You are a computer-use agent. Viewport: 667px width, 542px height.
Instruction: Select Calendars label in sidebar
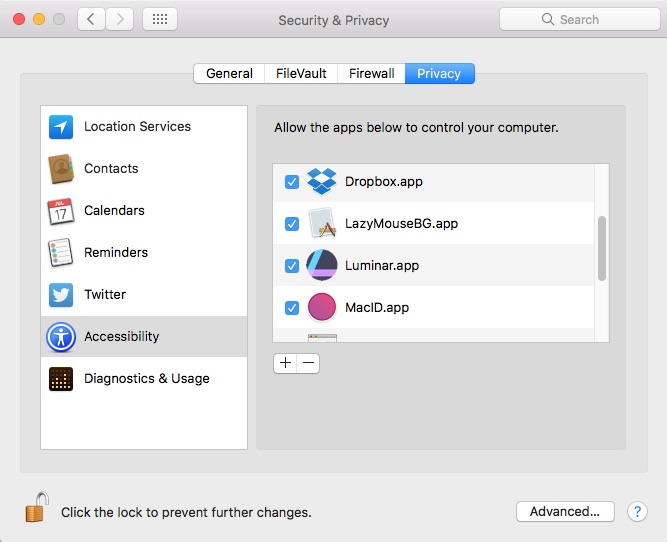point(114,211)
